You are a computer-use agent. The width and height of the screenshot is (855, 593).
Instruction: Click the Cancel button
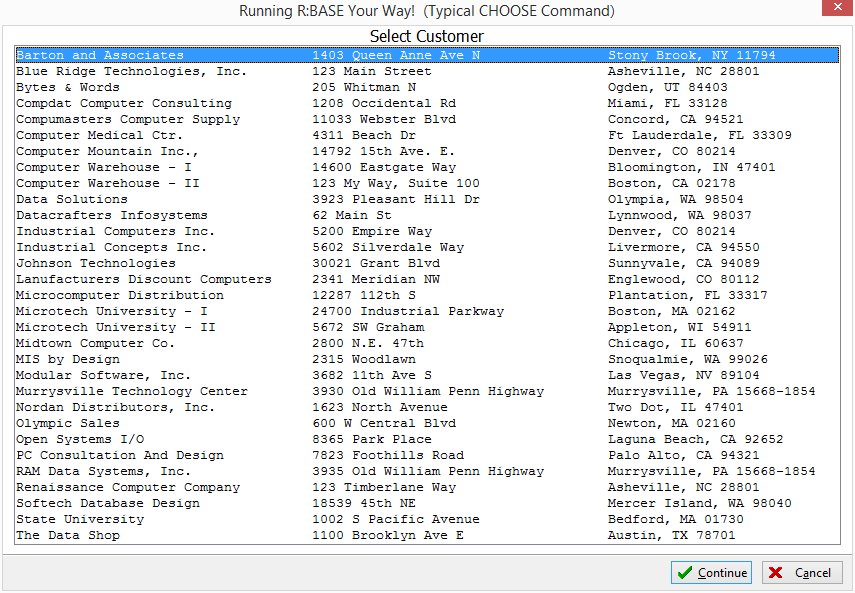click(x=801, y=573)
